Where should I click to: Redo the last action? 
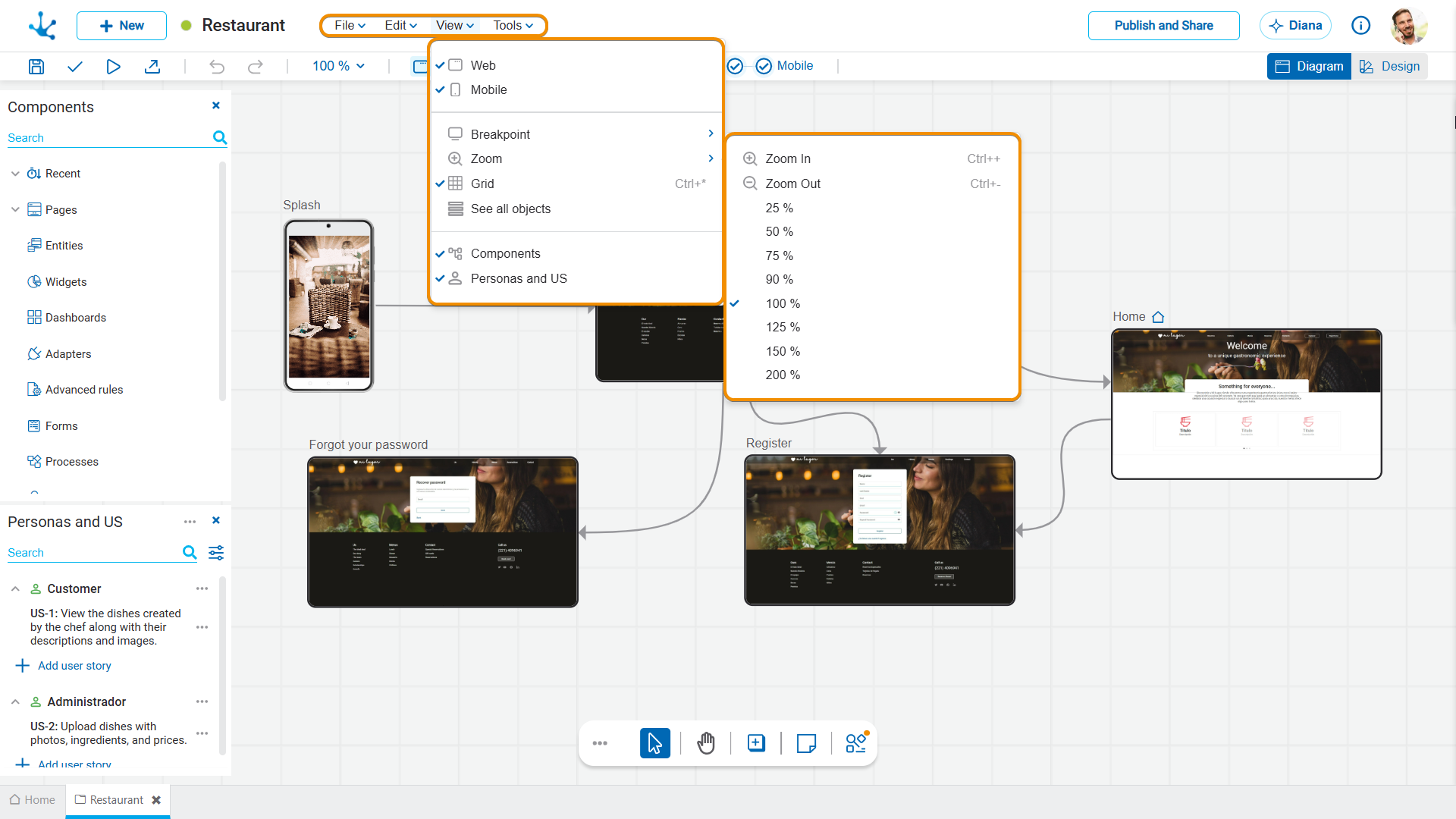click(x=256, y=66)
